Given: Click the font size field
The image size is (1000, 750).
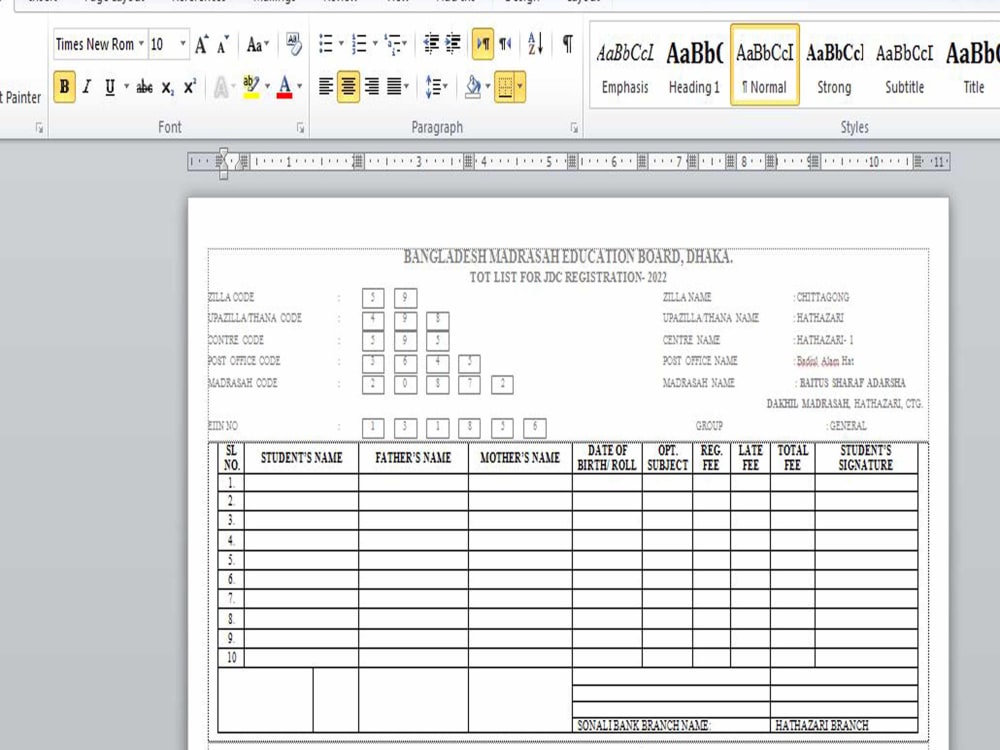Looking at the screenshot, I should tap(163, 44).
